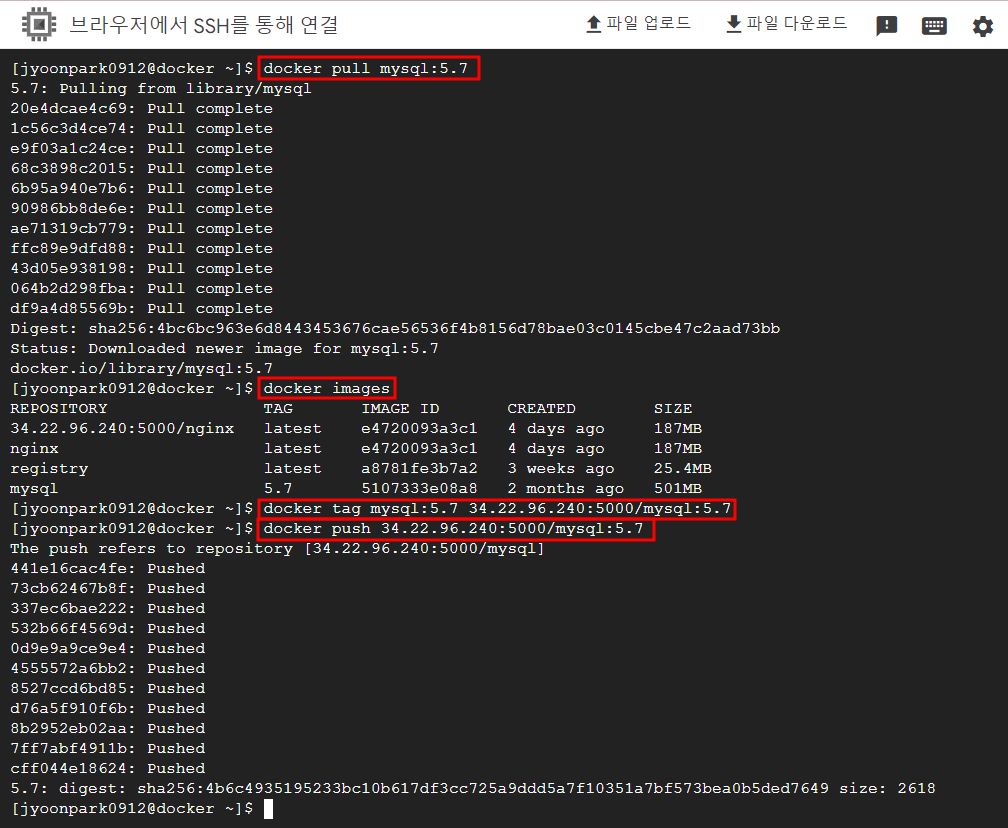Open the feedback speech bubble icon
Screen dimensions: 1008x828
[x=886, y=26]
